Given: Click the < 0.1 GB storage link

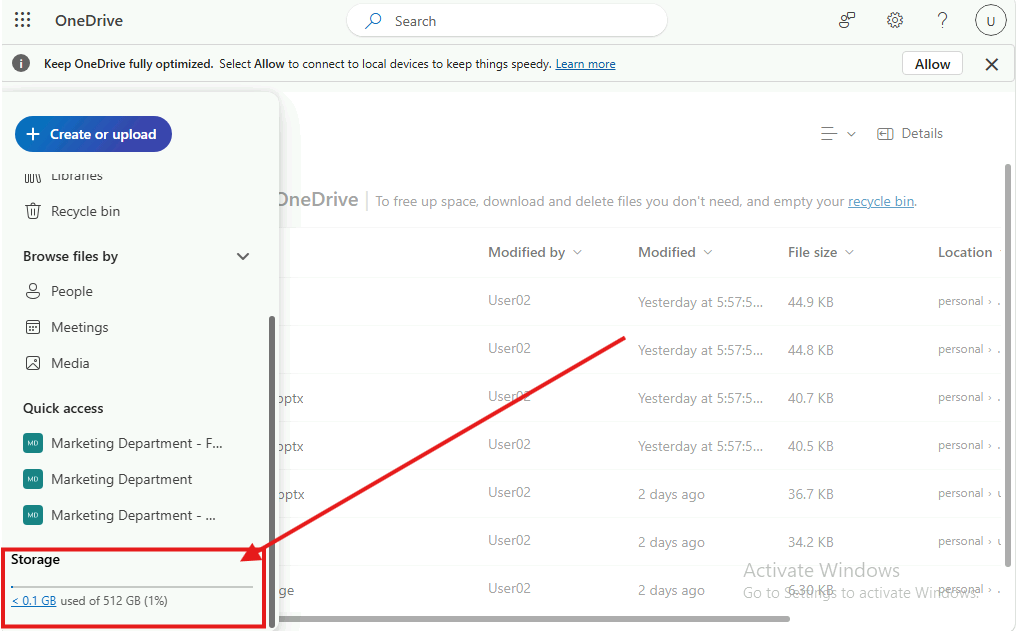Looking at the screenshot, I should click(x=34, y=601).
